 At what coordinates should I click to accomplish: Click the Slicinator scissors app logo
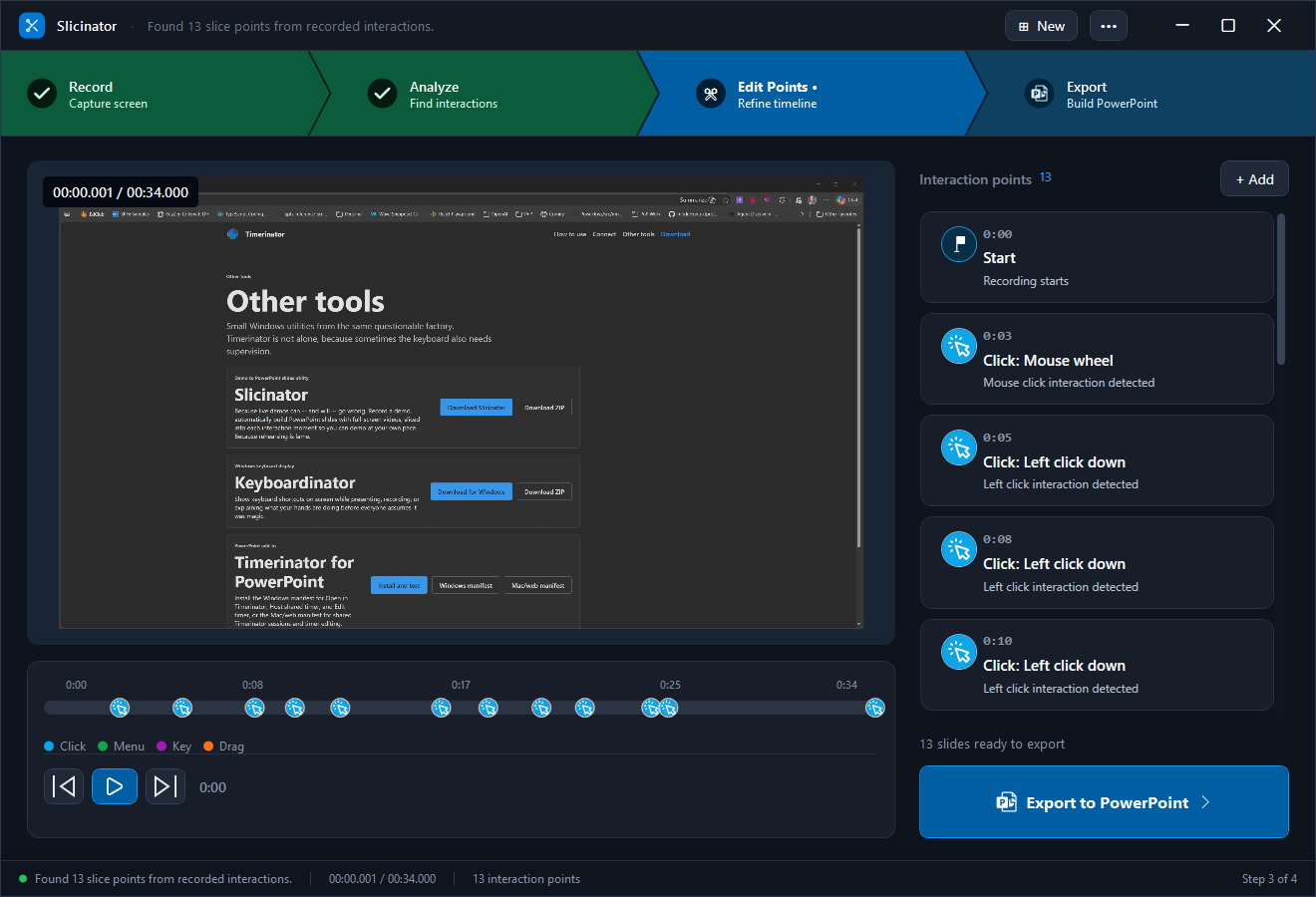pos(32,26)
